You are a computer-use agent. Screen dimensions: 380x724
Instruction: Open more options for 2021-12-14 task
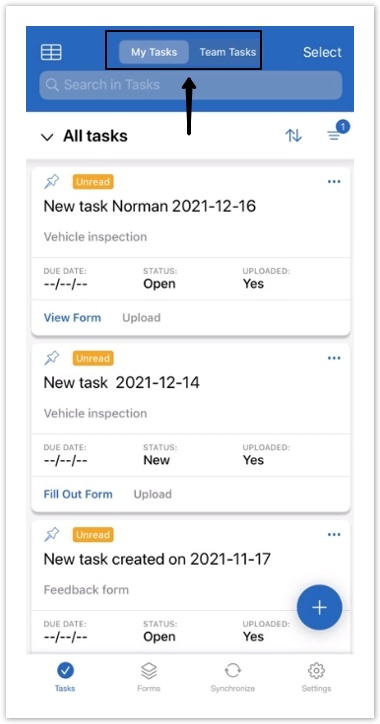tap(334, 358)
